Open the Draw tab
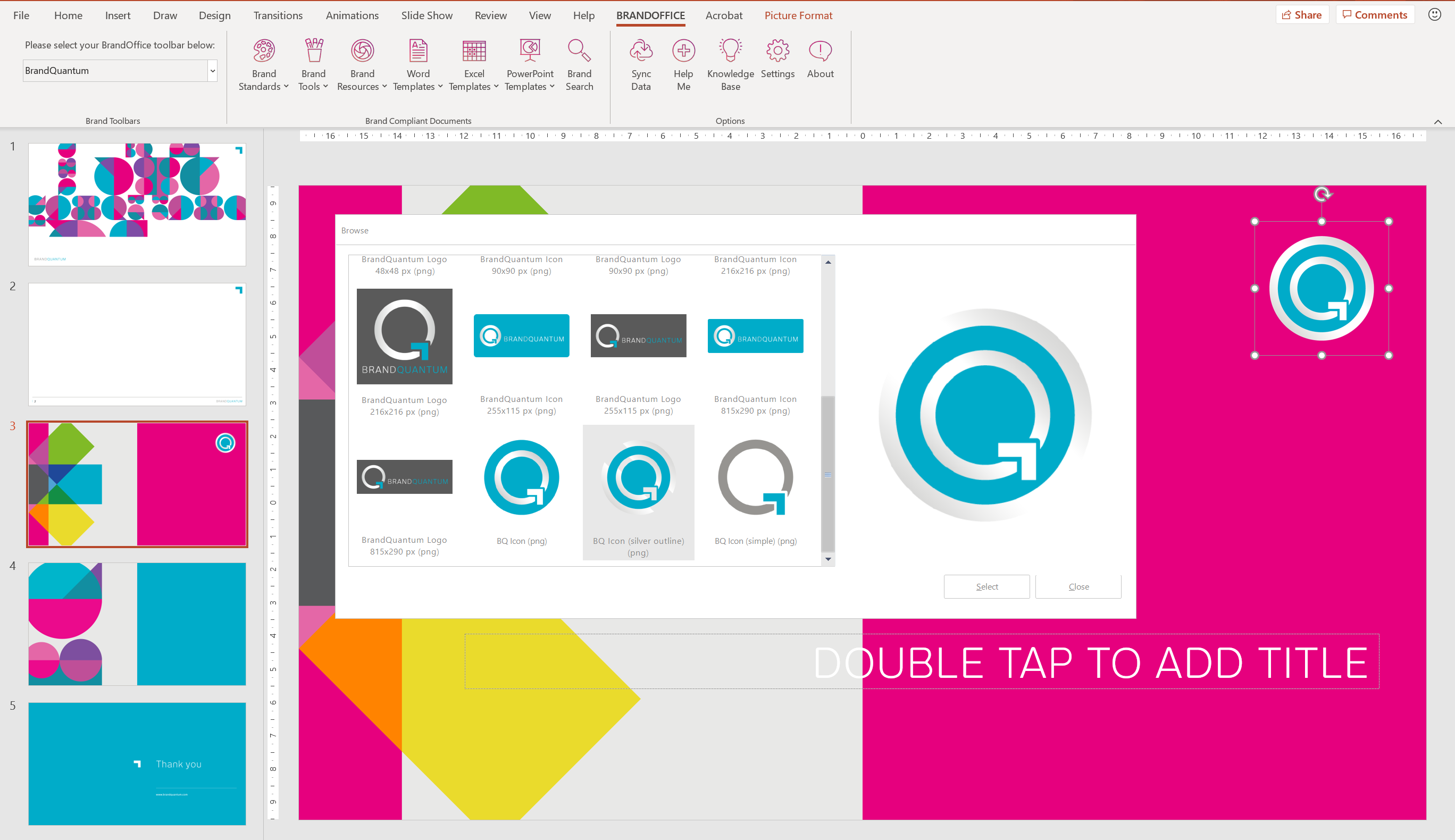This screenshot has width=1455, height=840. [165, 15]
